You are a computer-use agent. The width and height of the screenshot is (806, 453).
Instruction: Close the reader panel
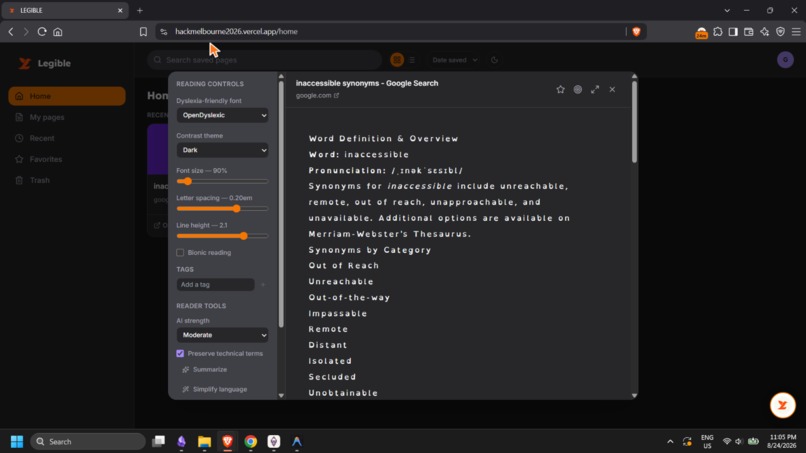click(612, 89)
